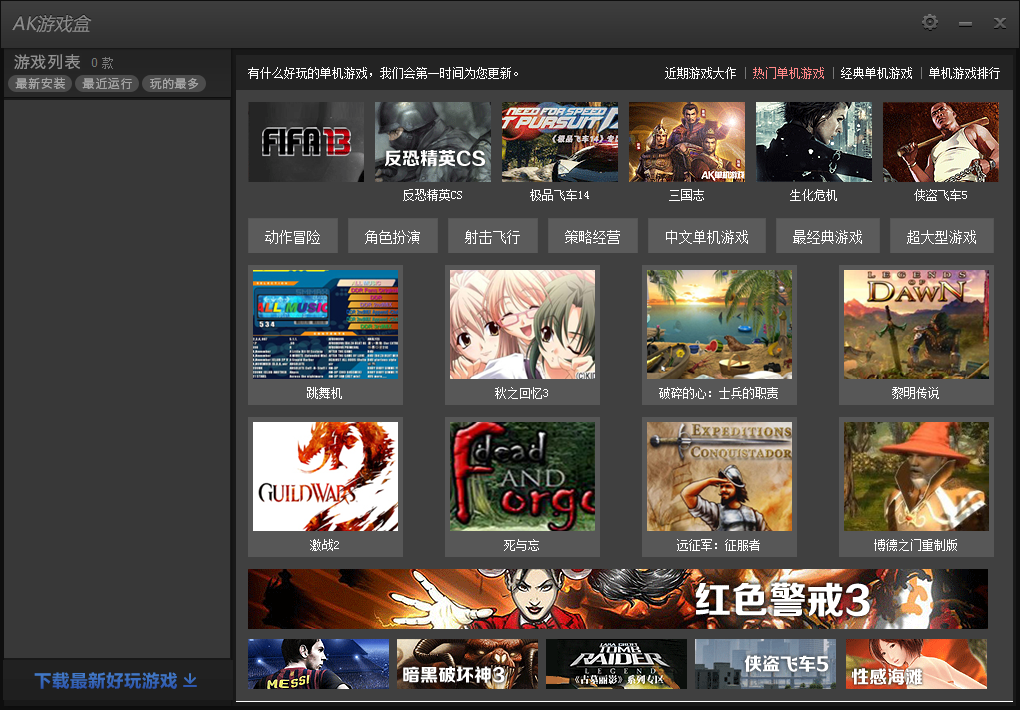Filter game list by 最新安装
The height and width of the screenshot is (710, 1020).
tap(40, 83)
